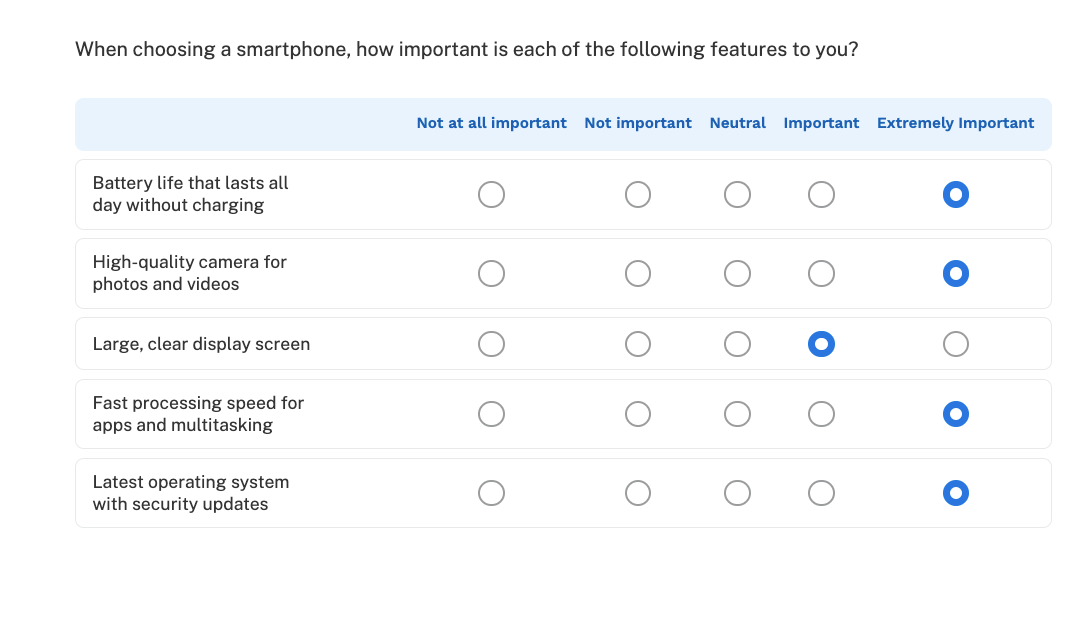Choose Not at all important for operating system
The width and height of the screenshot is (1077, 620).
coord(491,492)
